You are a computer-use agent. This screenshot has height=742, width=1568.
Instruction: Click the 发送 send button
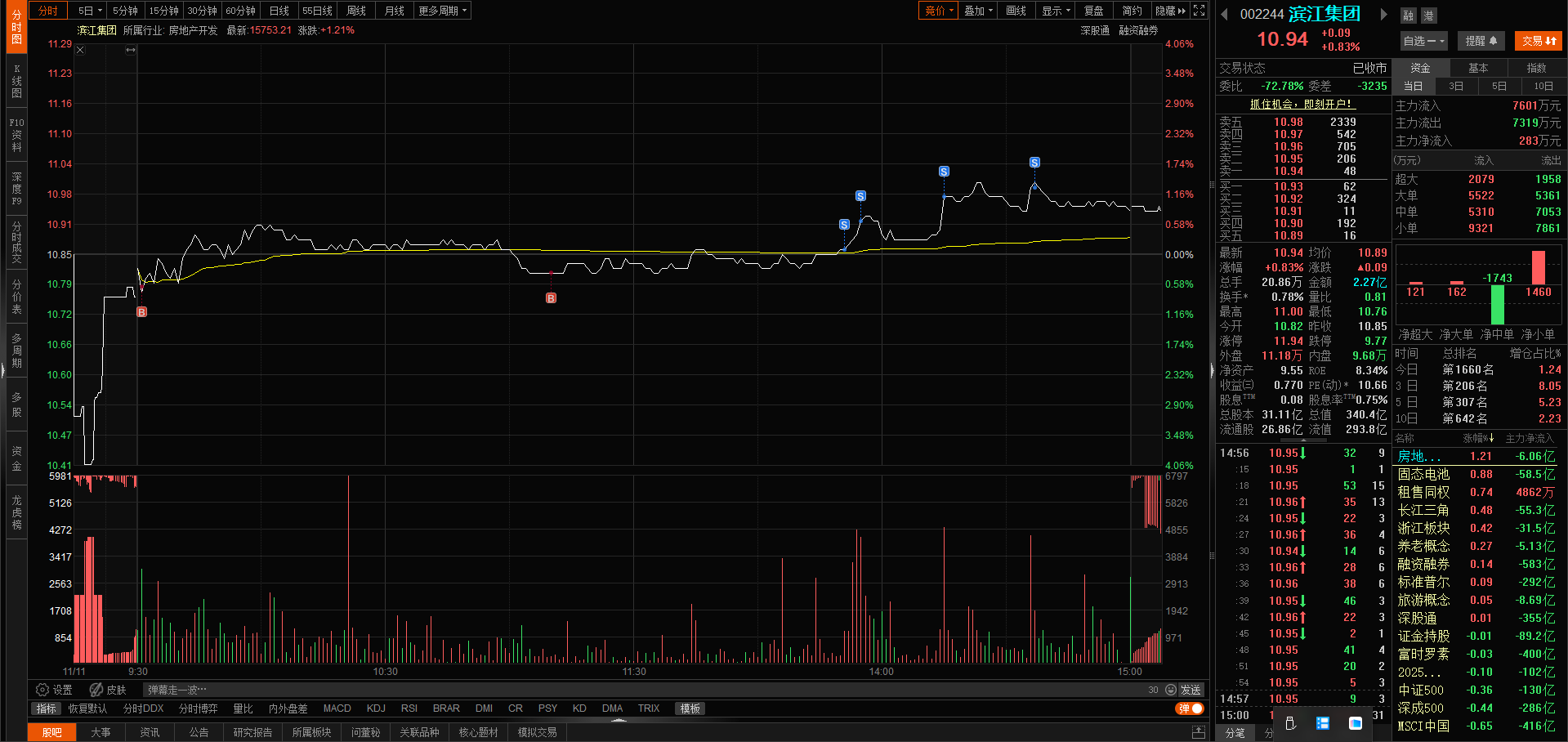click(x=1191, y=690)
